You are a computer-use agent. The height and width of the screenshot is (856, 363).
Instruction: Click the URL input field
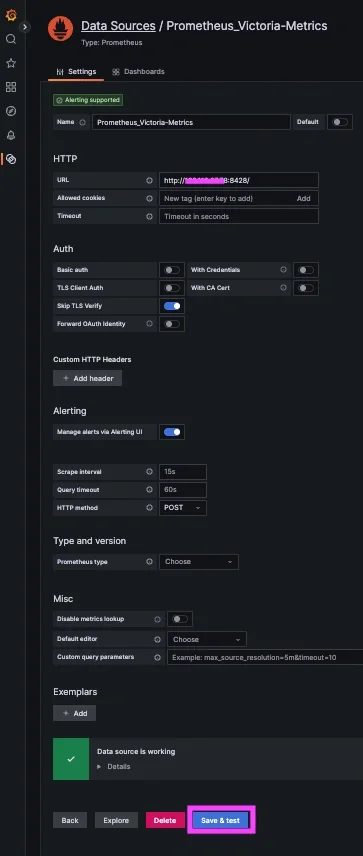pyautogui.click(x=239, y=180)
